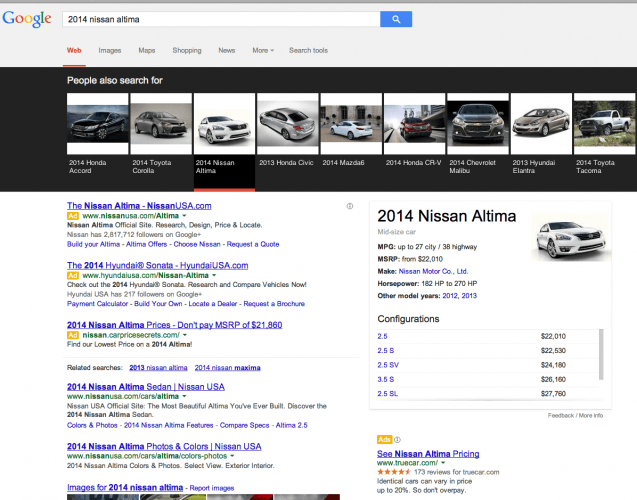637x500 pixels.
Task: Expand arrow beside nissan.carpricesecrets.com URL
Action: (185, 335)
